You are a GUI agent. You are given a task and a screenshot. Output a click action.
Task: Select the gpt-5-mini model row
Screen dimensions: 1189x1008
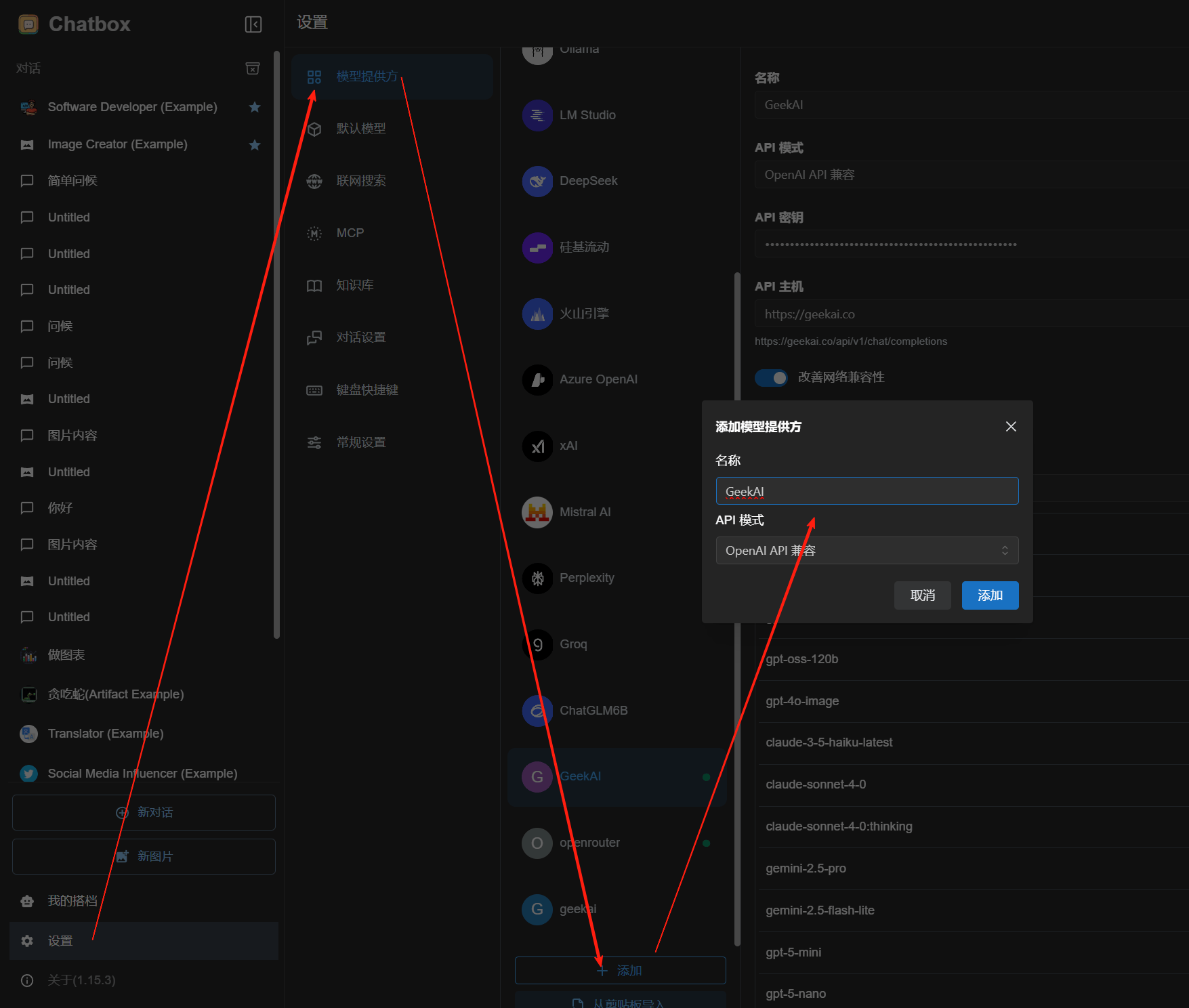click(x=973, y=952)
